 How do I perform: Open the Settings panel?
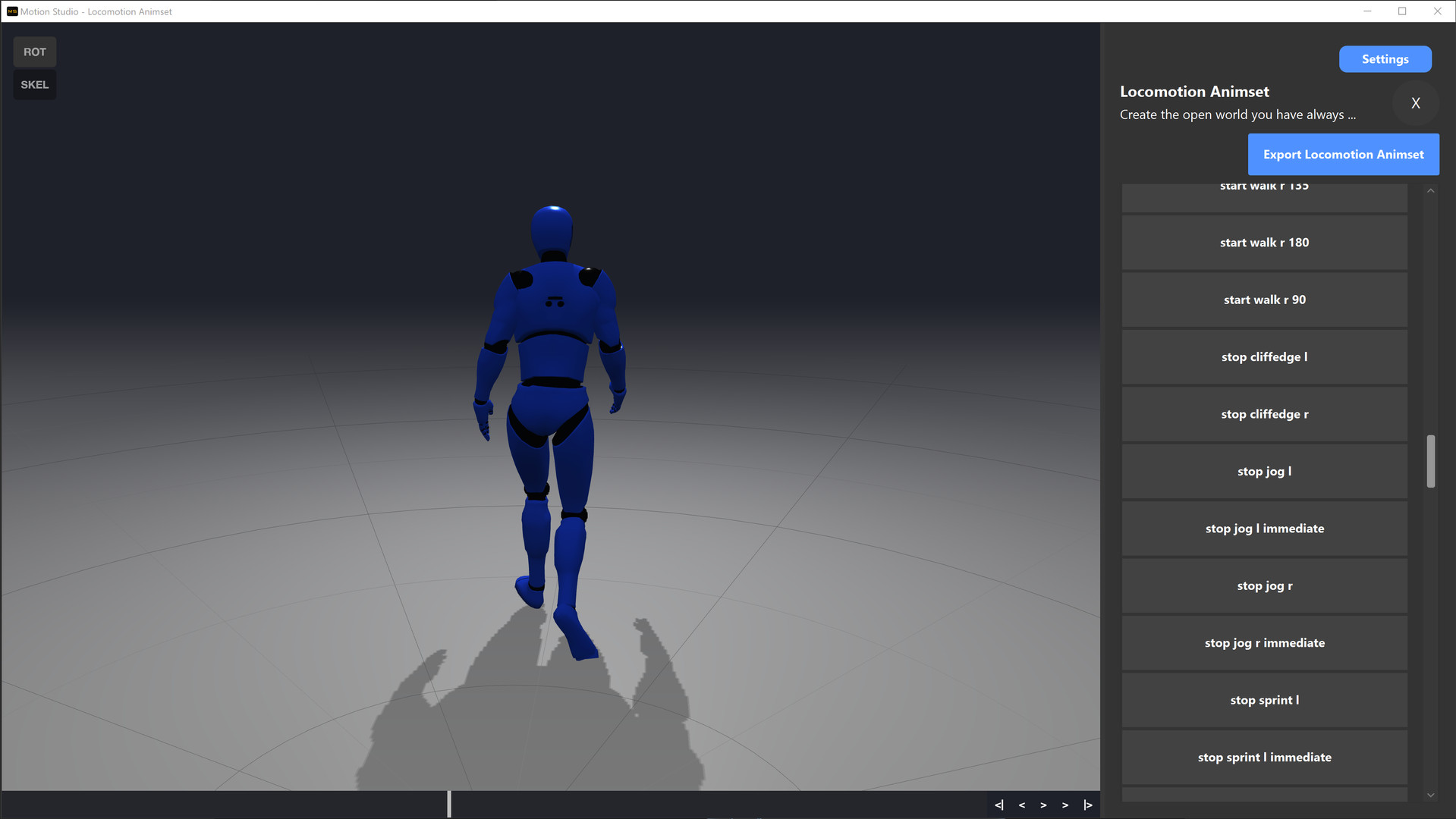(1385, 58)
